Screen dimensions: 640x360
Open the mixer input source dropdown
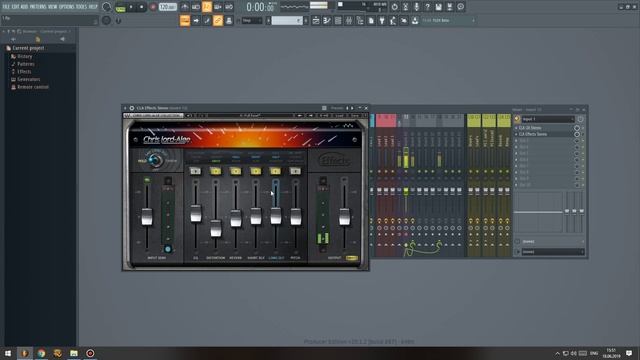point(548,119)
